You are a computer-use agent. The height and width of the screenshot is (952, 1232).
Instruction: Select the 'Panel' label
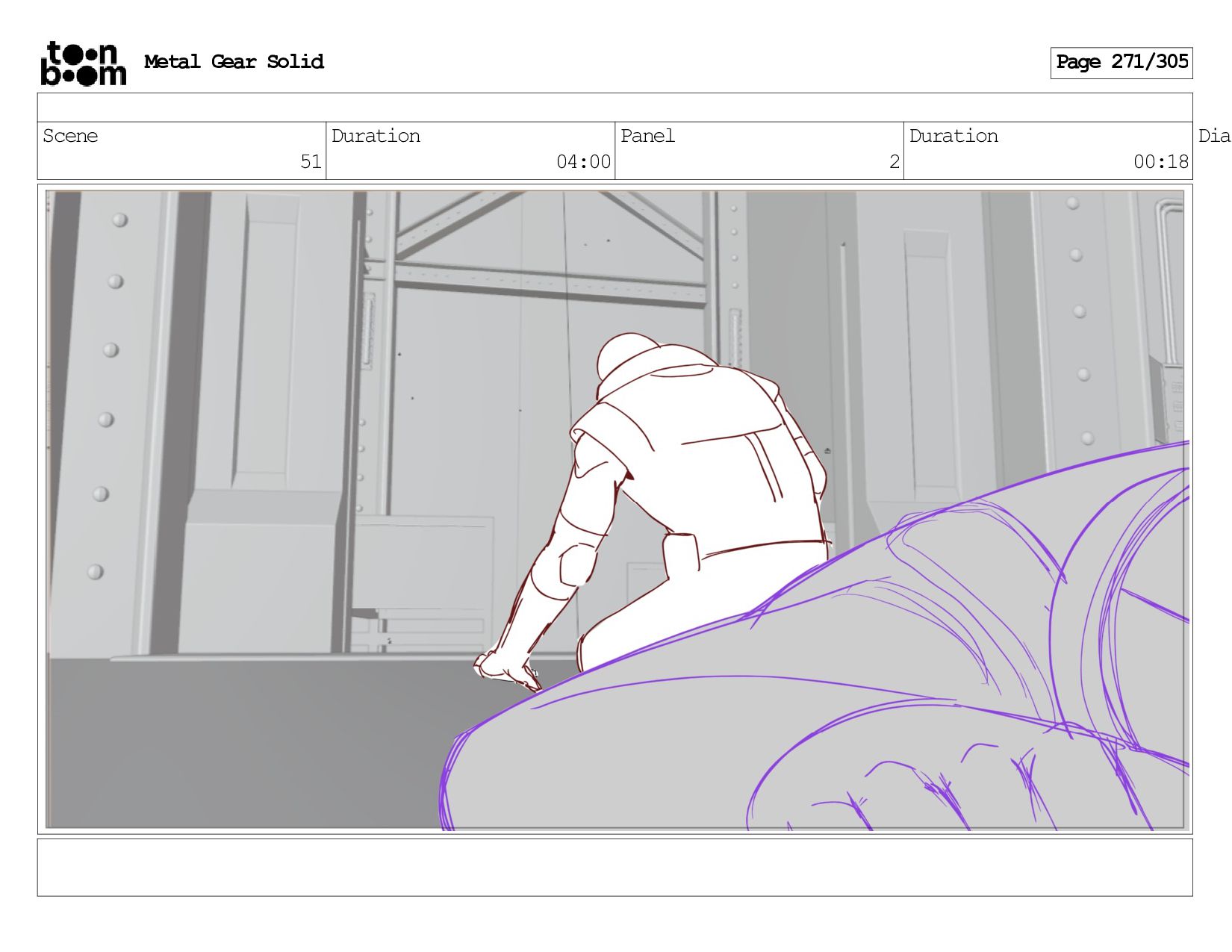click(x=647, y=136)
